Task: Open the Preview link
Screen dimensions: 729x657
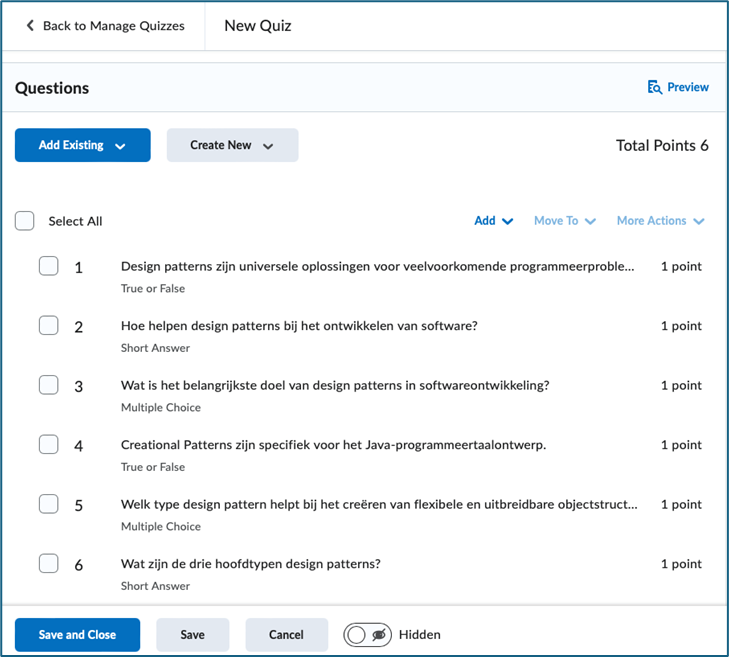Action: (687, 88)
